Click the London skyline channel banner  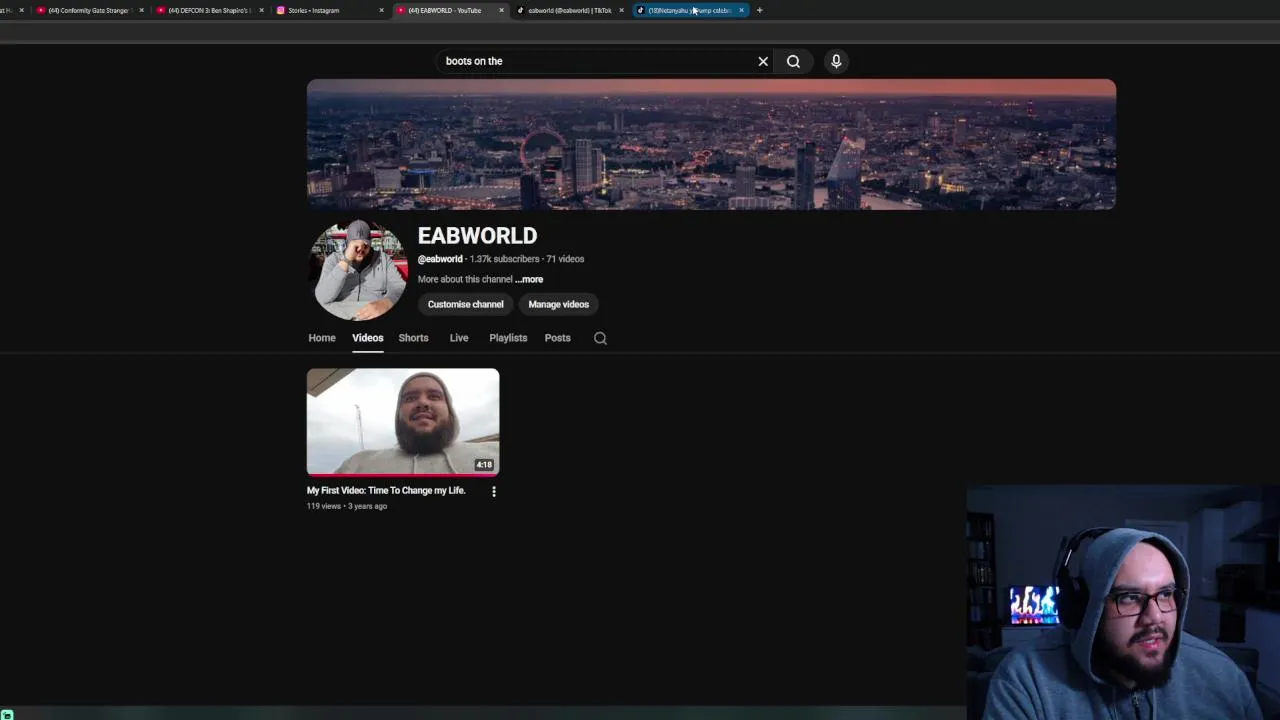point(711,144)
